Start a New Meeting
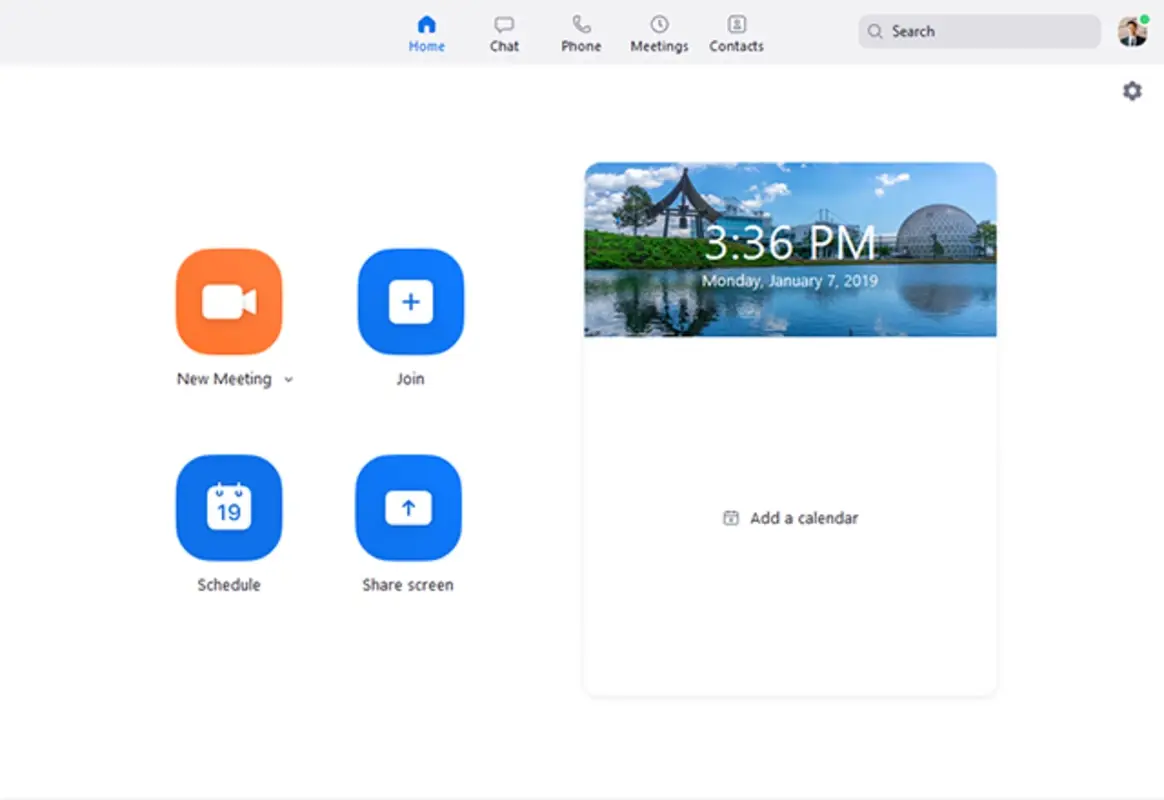Image resolution: width=1164 pixels, height=800 pixels. pos(229,302)
